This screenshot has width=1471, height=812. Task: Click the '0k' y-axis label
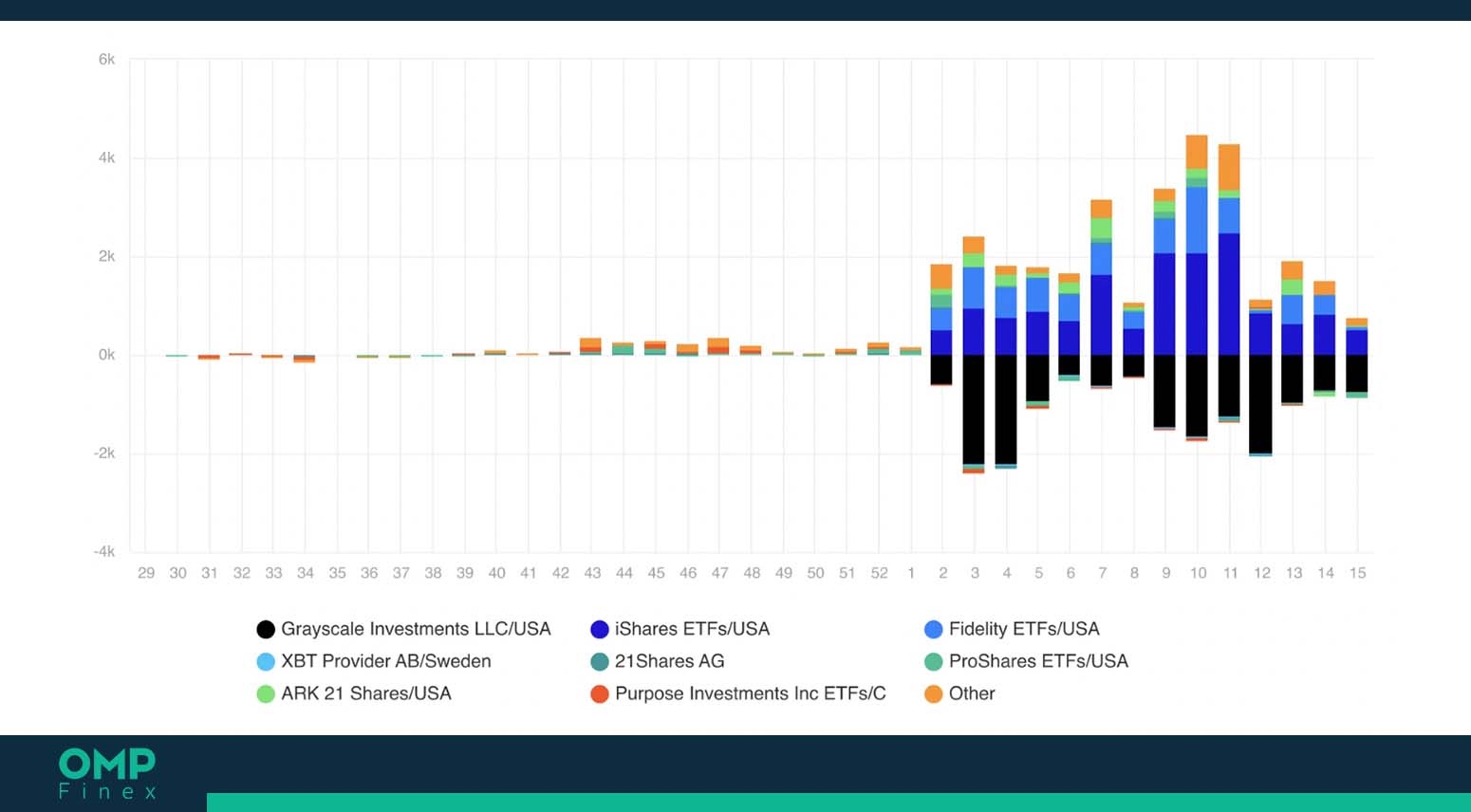[x=106, y=355]
